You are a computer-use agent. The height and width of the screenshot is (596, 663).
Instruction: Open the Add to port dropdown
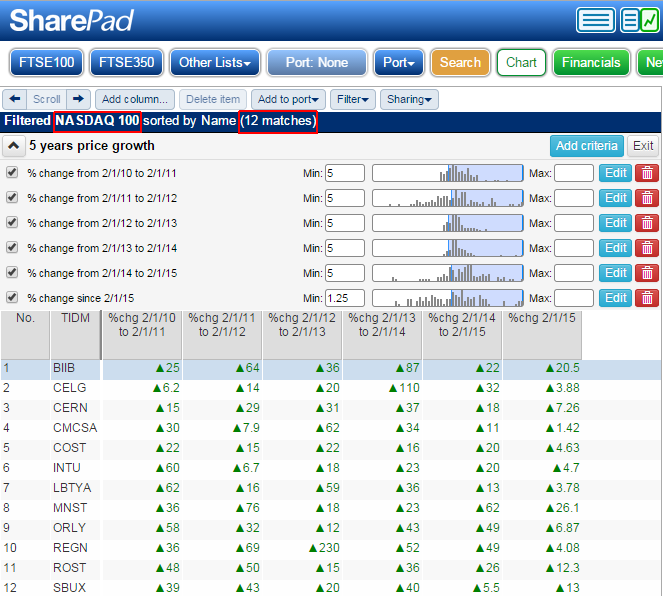pos(288,99)
